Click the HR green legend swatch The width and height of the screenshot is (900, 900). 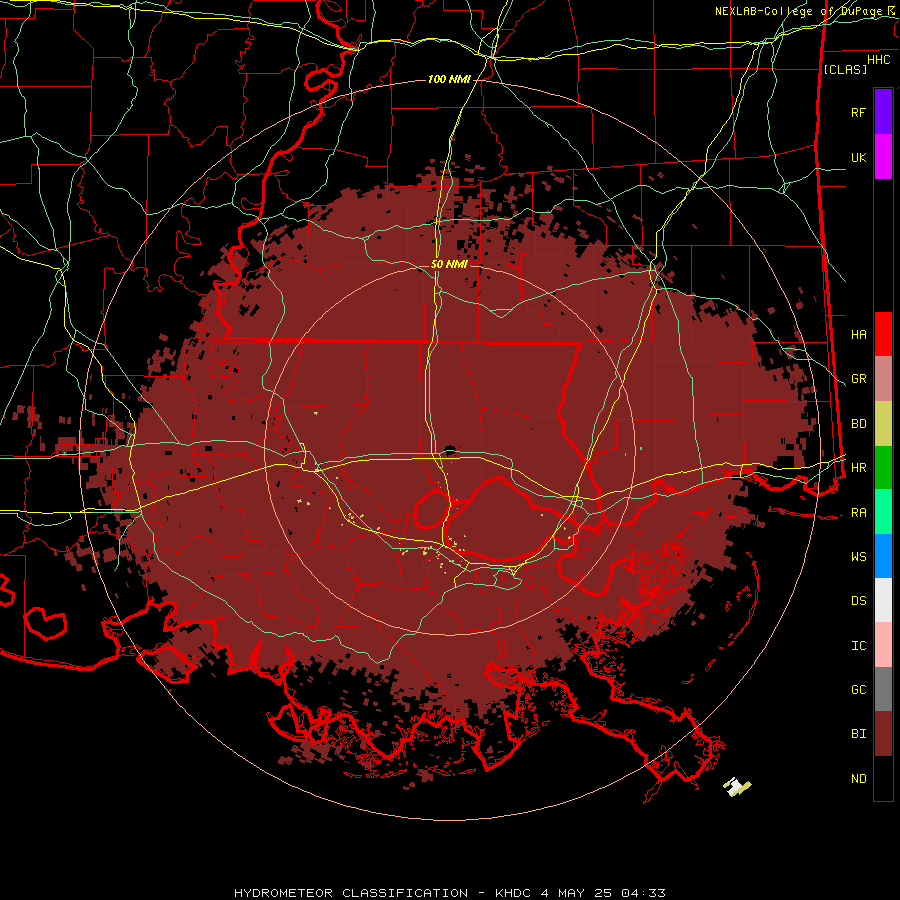click(x=883, y=467)
